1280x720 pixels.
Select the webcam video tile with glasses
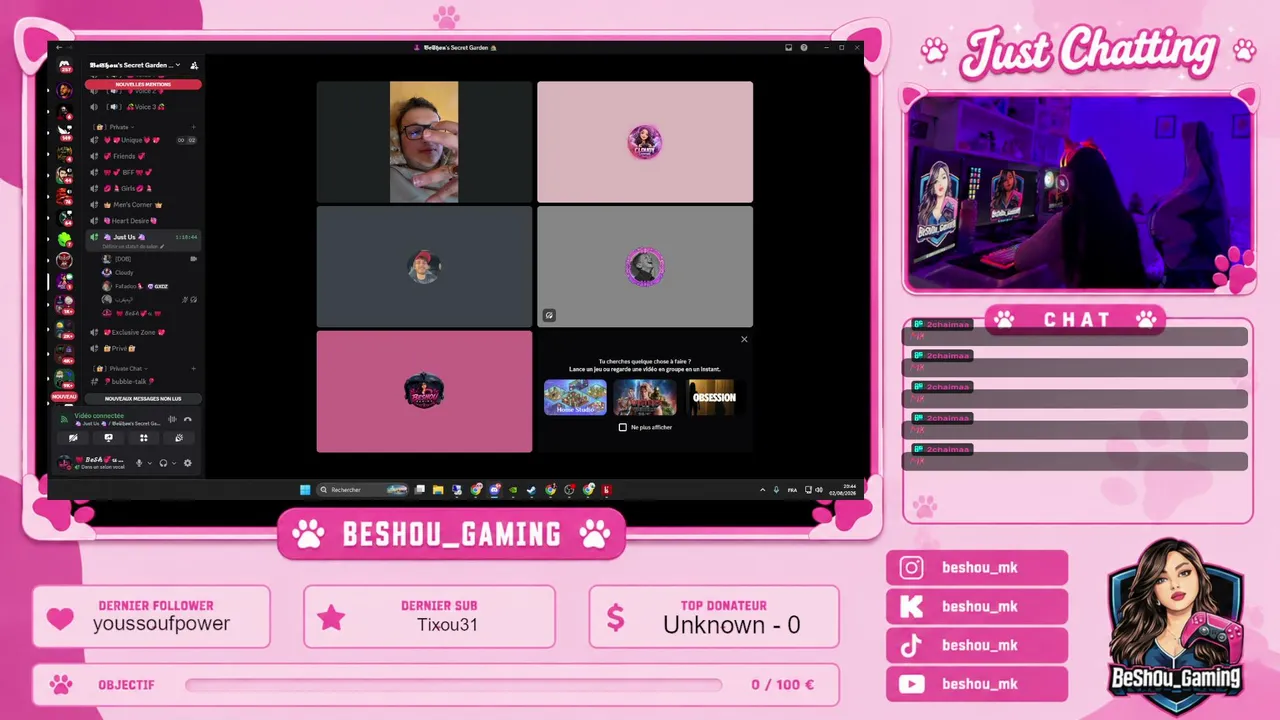pos(424,142)
